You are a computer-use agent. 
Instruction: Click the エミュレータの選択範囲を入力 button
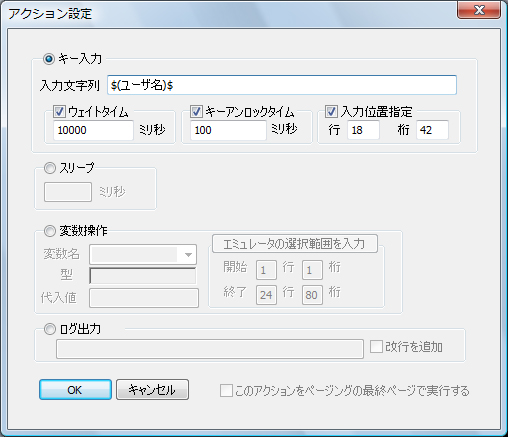click(x=295, y=244)
